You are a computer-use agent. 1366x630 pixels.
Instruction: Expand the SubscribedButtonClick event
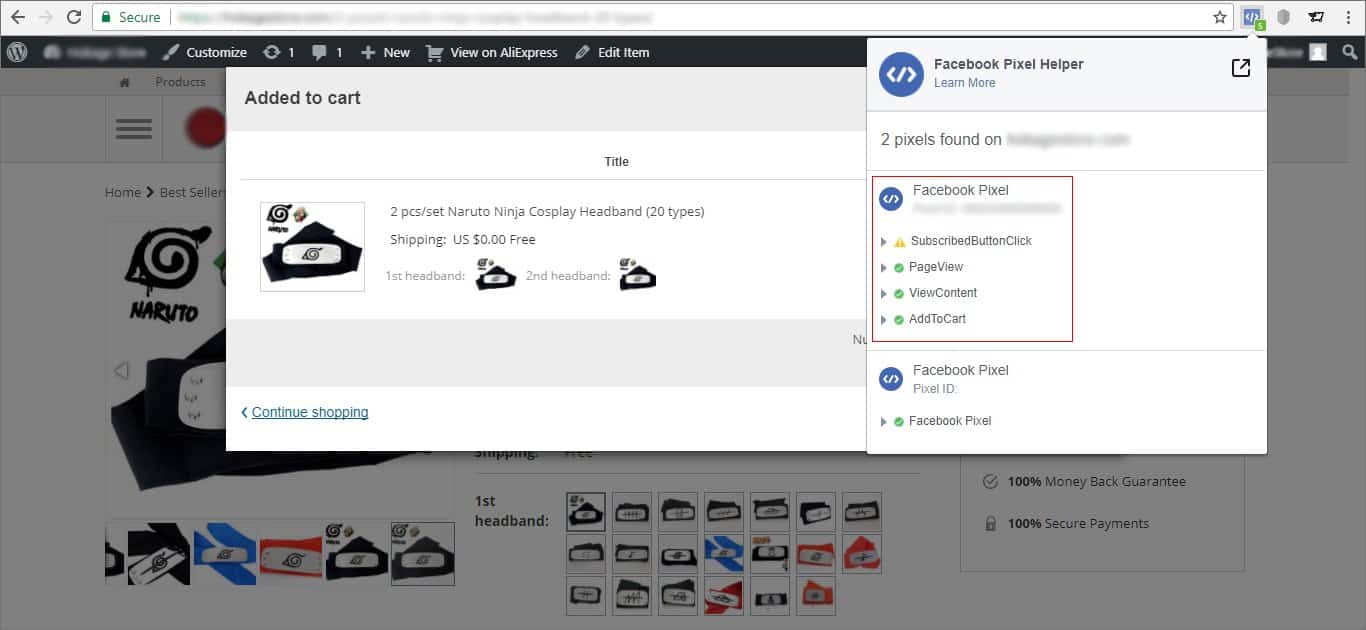[x=884, y=241]
